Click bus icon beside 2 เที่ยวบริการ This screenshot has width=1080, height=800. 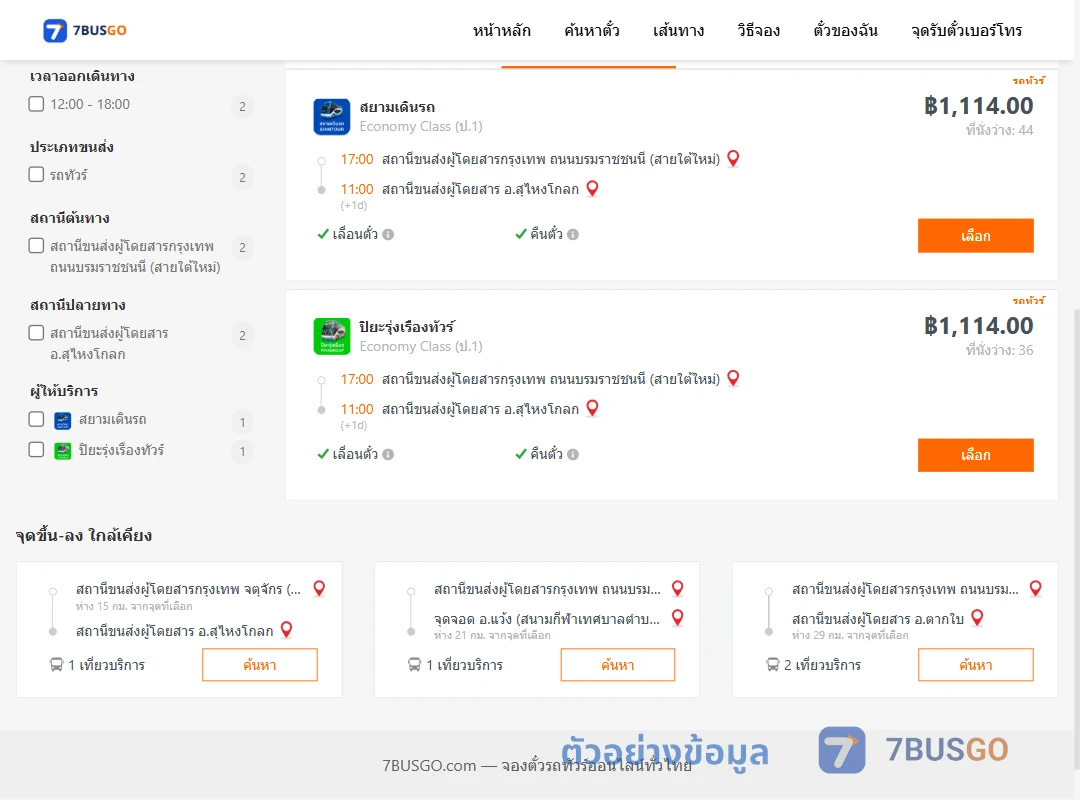pyautogui.click(x=772, y=665)
